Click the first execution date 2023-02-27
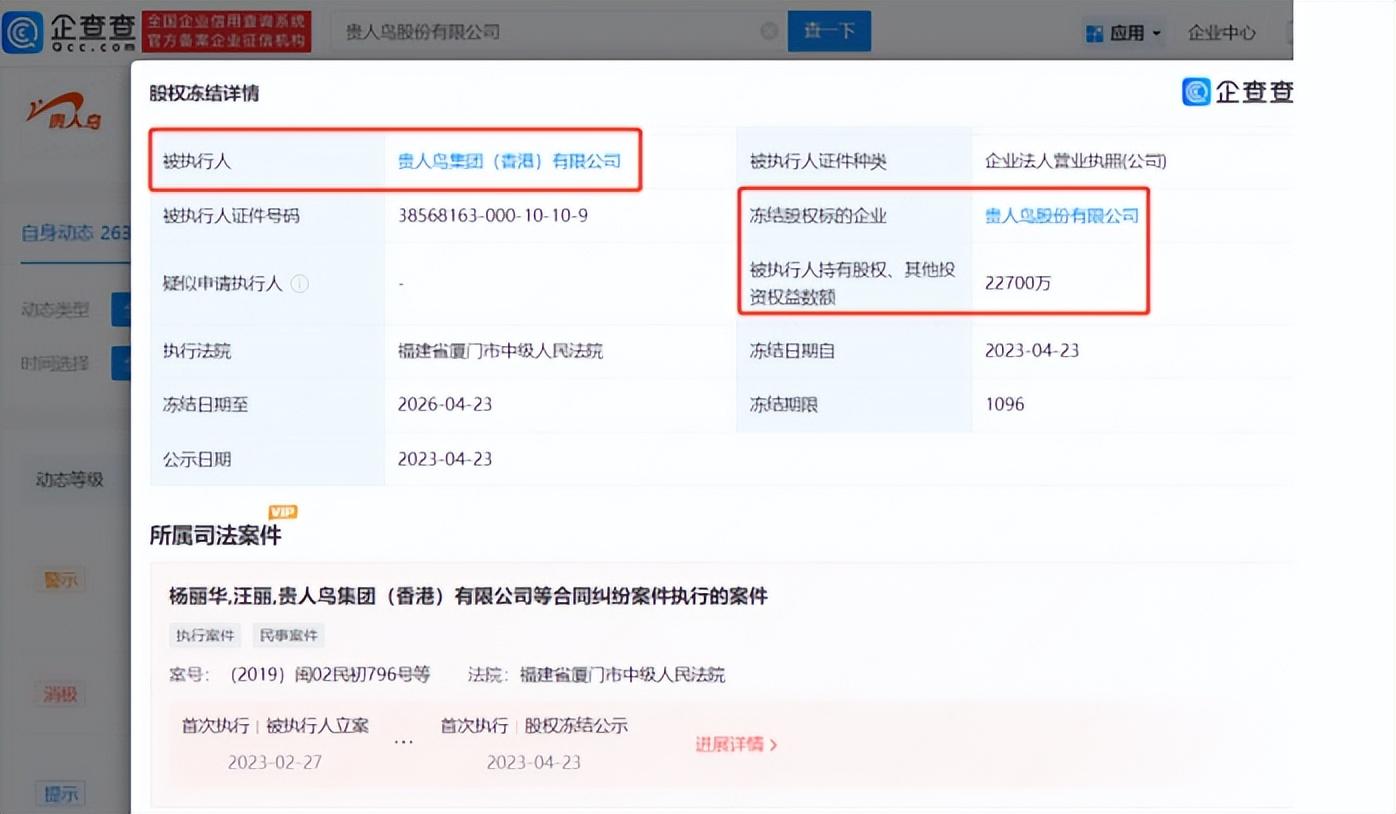The height and width of the screenshot is (814, 1396). pyautogui.click(x=275, y=762)
